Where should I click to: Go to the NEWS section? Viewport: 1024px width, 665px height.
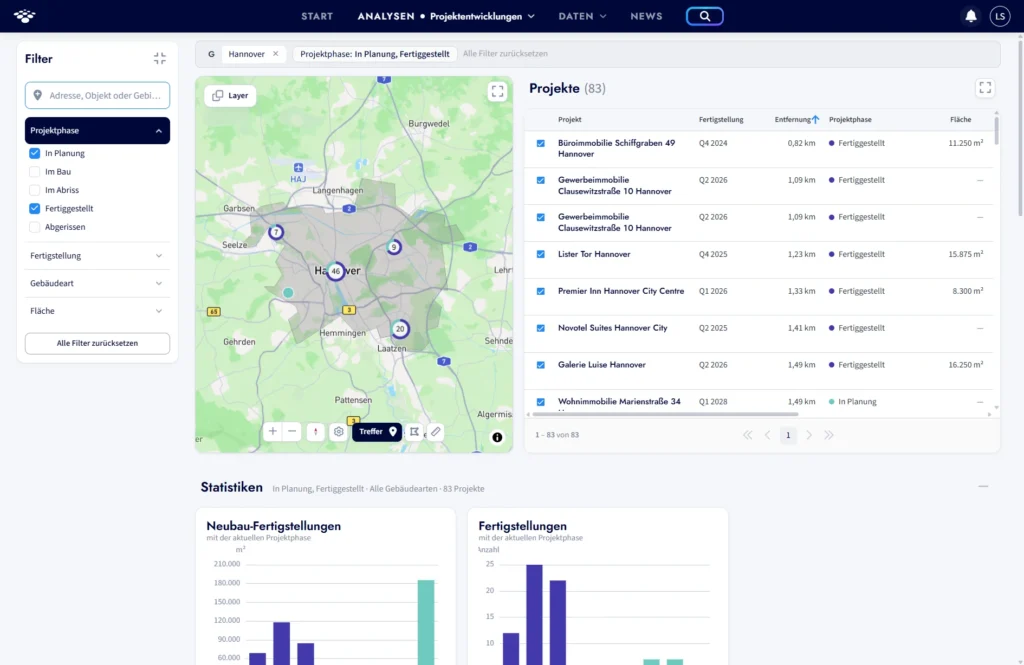pyautogui.click(x=646, y=16)
